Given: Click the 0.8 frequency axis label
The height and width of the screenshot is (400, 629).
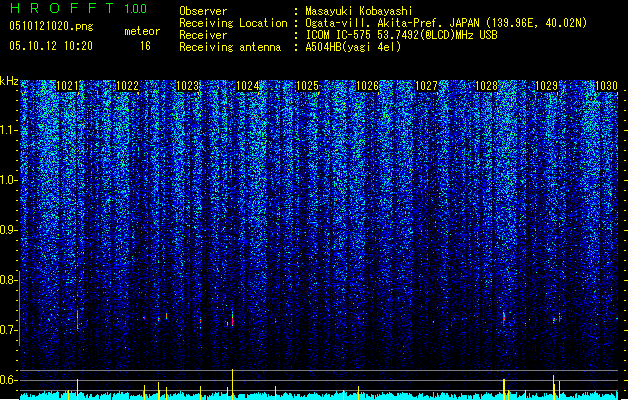Looking at the screenshot, I should [8, 280].
